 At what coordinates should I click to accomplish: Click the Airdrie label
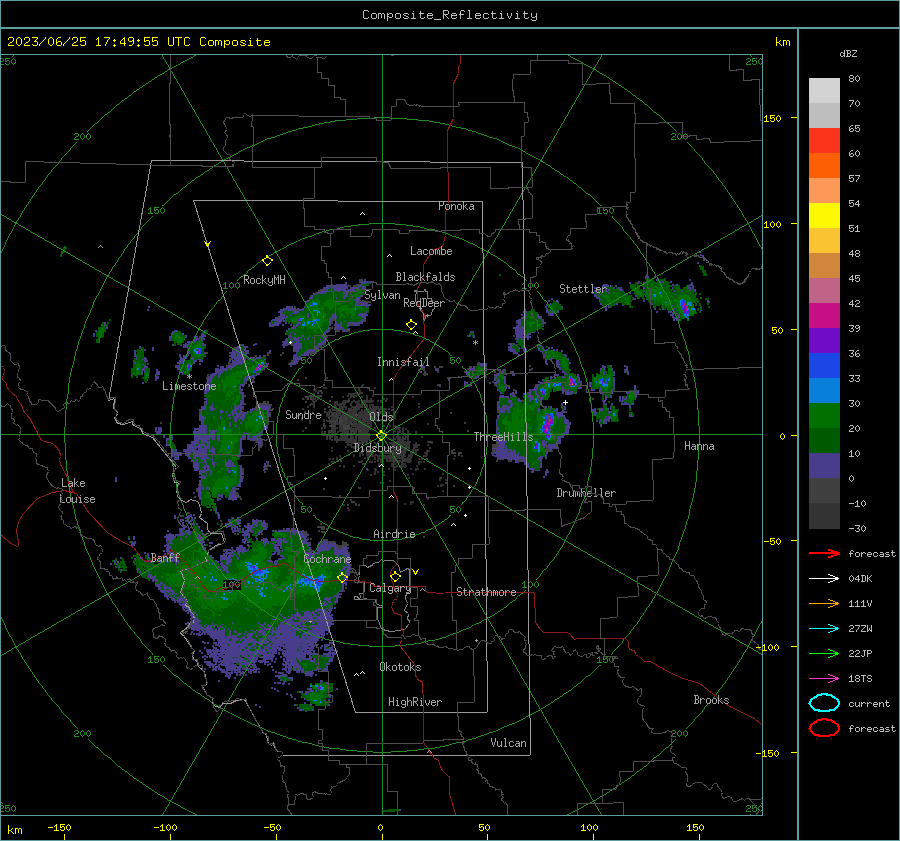click(394, 534)
